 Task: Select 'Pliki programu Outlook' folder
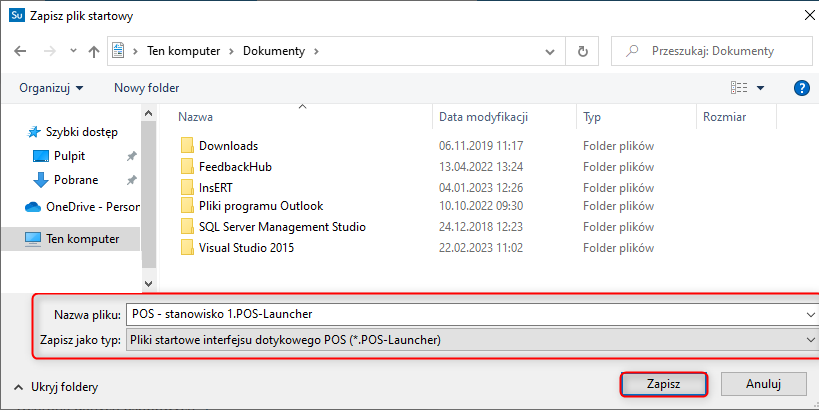pyautogui.click(x=261, y=206)
